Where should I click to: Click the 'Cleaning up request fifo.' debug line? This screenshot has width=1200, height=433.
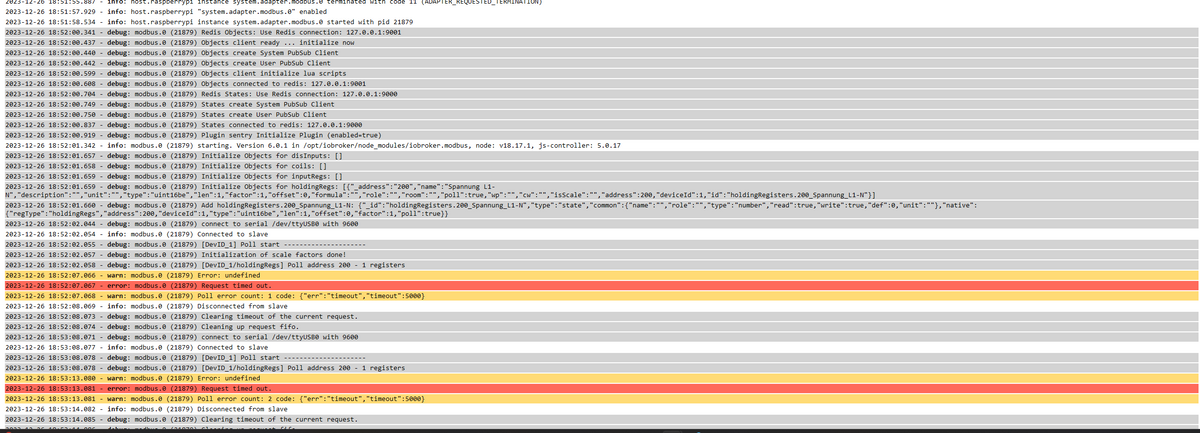point(600,326)
